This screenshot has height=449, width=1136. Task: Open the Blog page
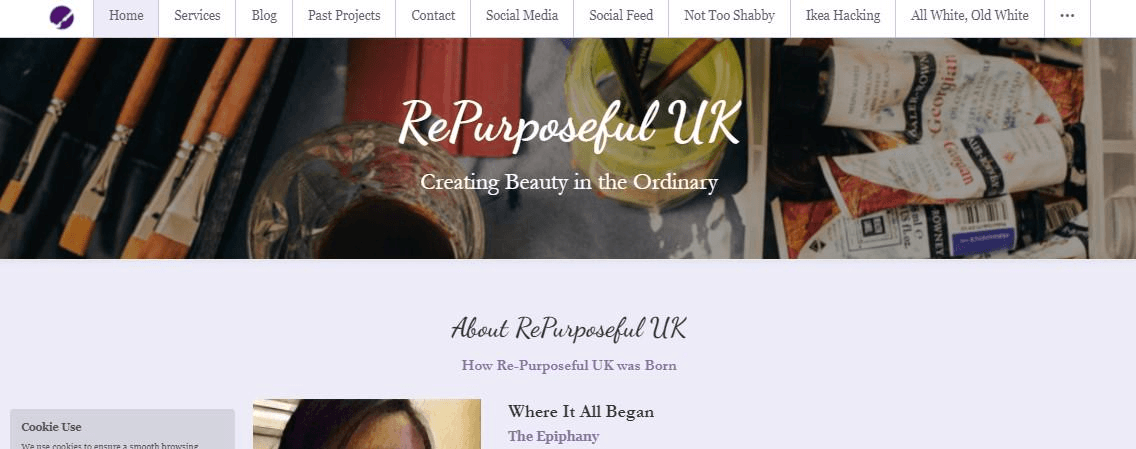point(264,15)
